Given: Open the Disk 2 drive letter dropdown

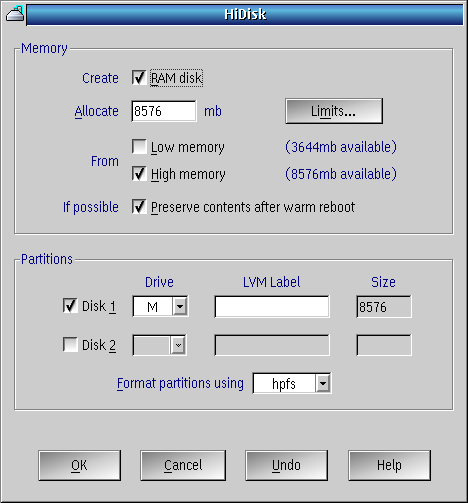Looking at the screenshot, I should click(x=178, y=345).
